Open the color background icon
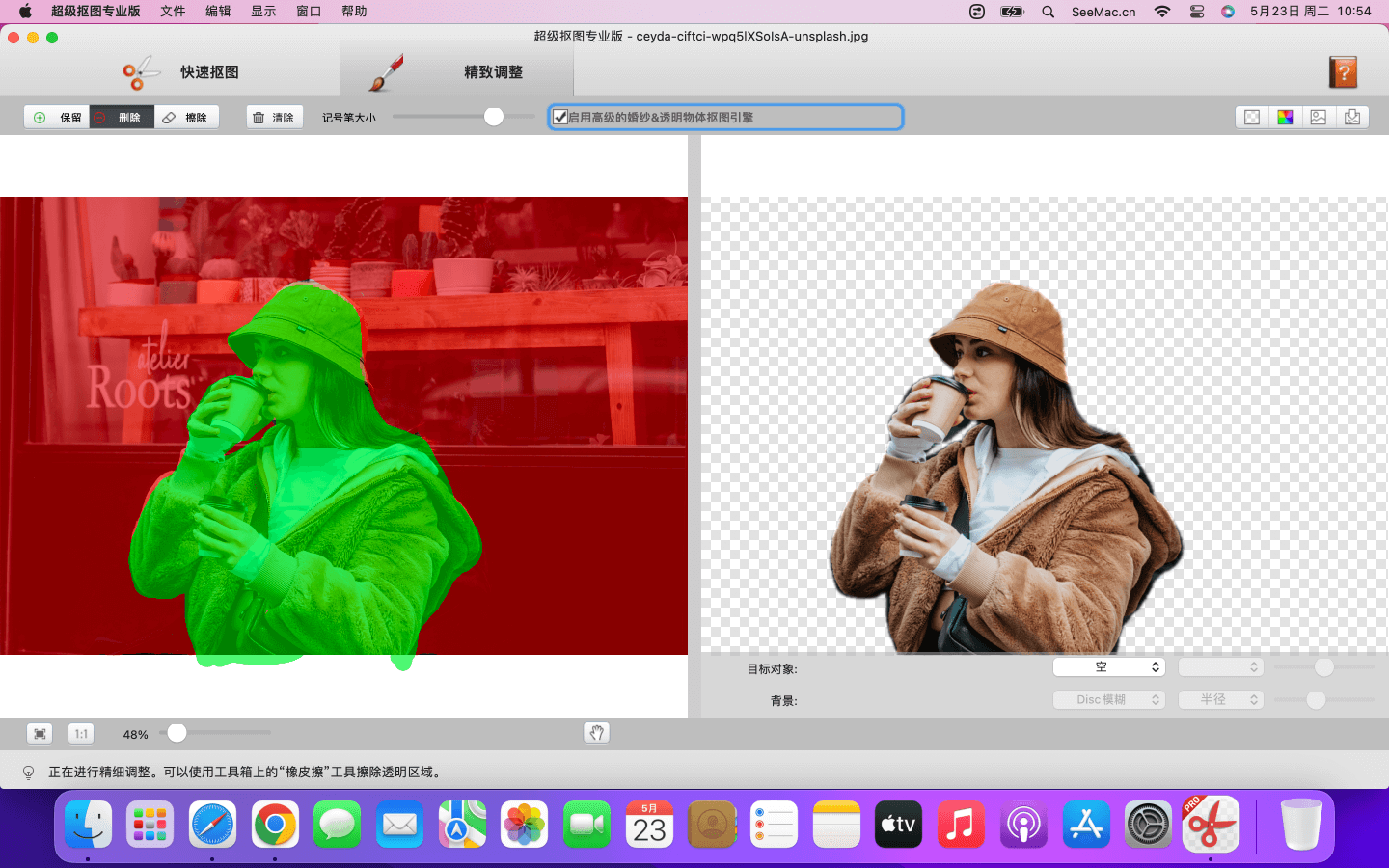Viewport: 1389px width, 868px height. coord(1285,118)
